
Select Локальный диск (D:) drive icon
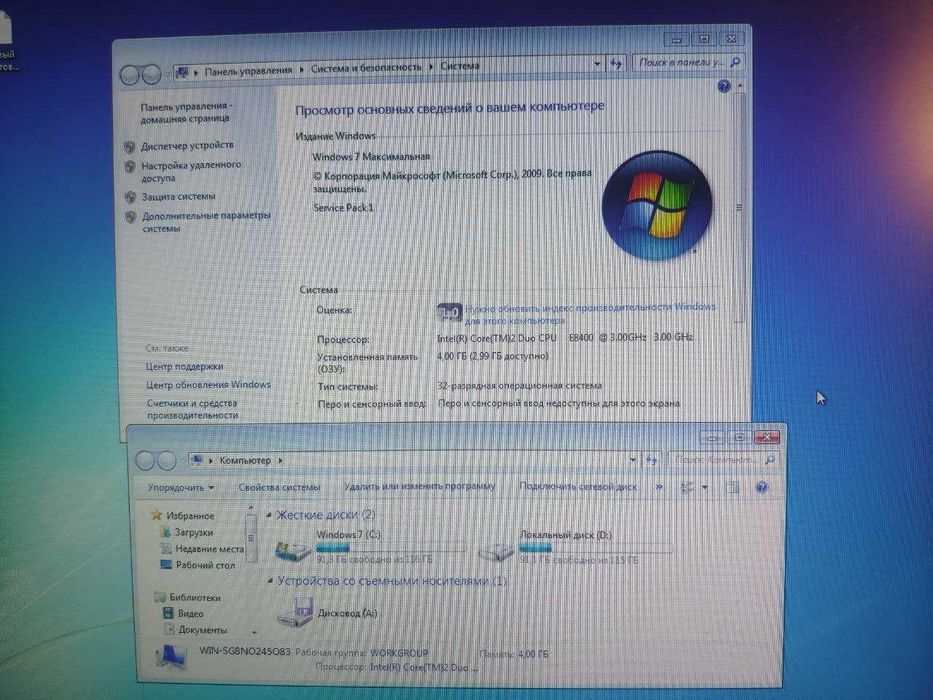coord(496,551)
